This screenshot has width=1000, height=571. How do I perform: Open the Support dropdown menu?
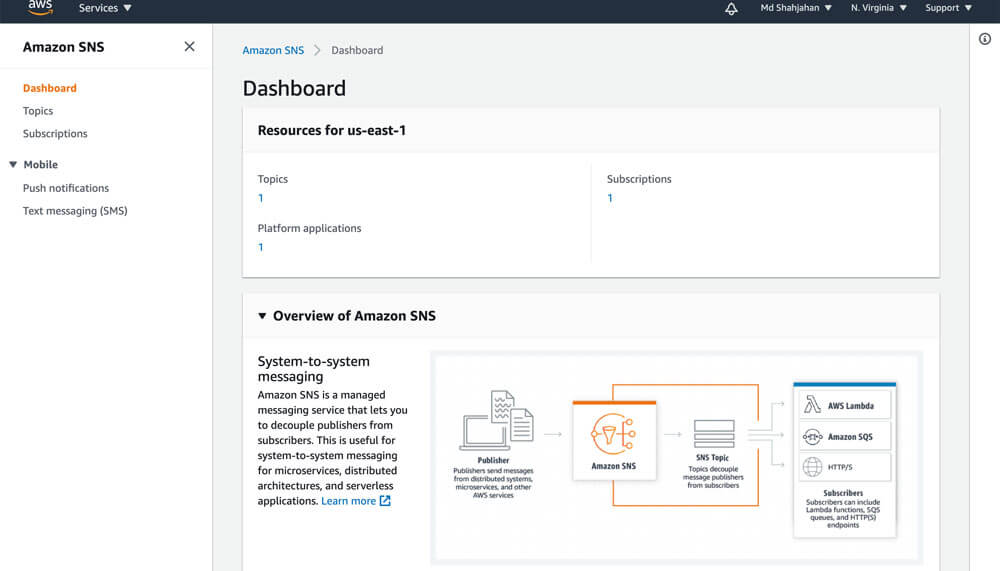pos(948,8)
